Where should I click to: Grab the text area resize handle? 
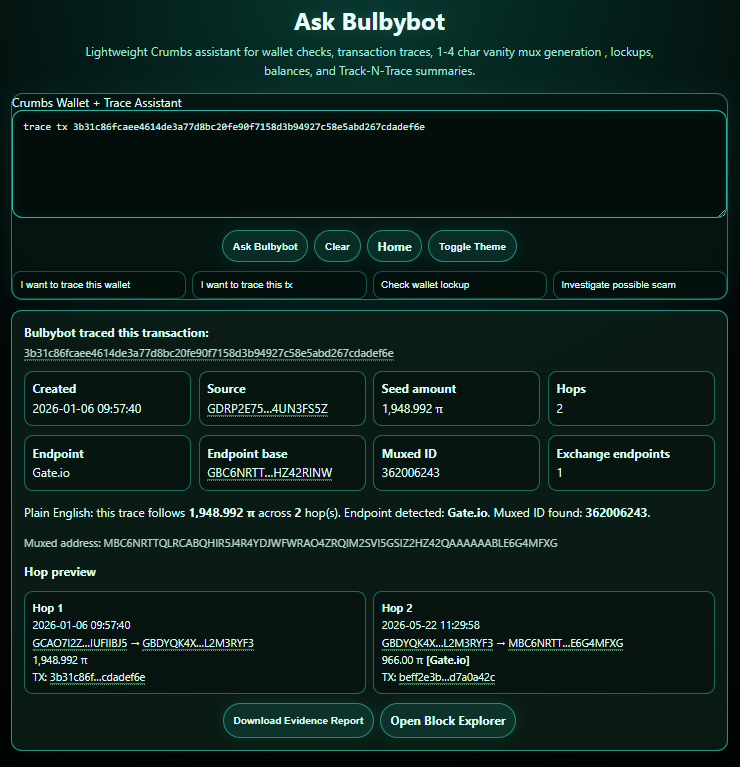pos(722,213)
